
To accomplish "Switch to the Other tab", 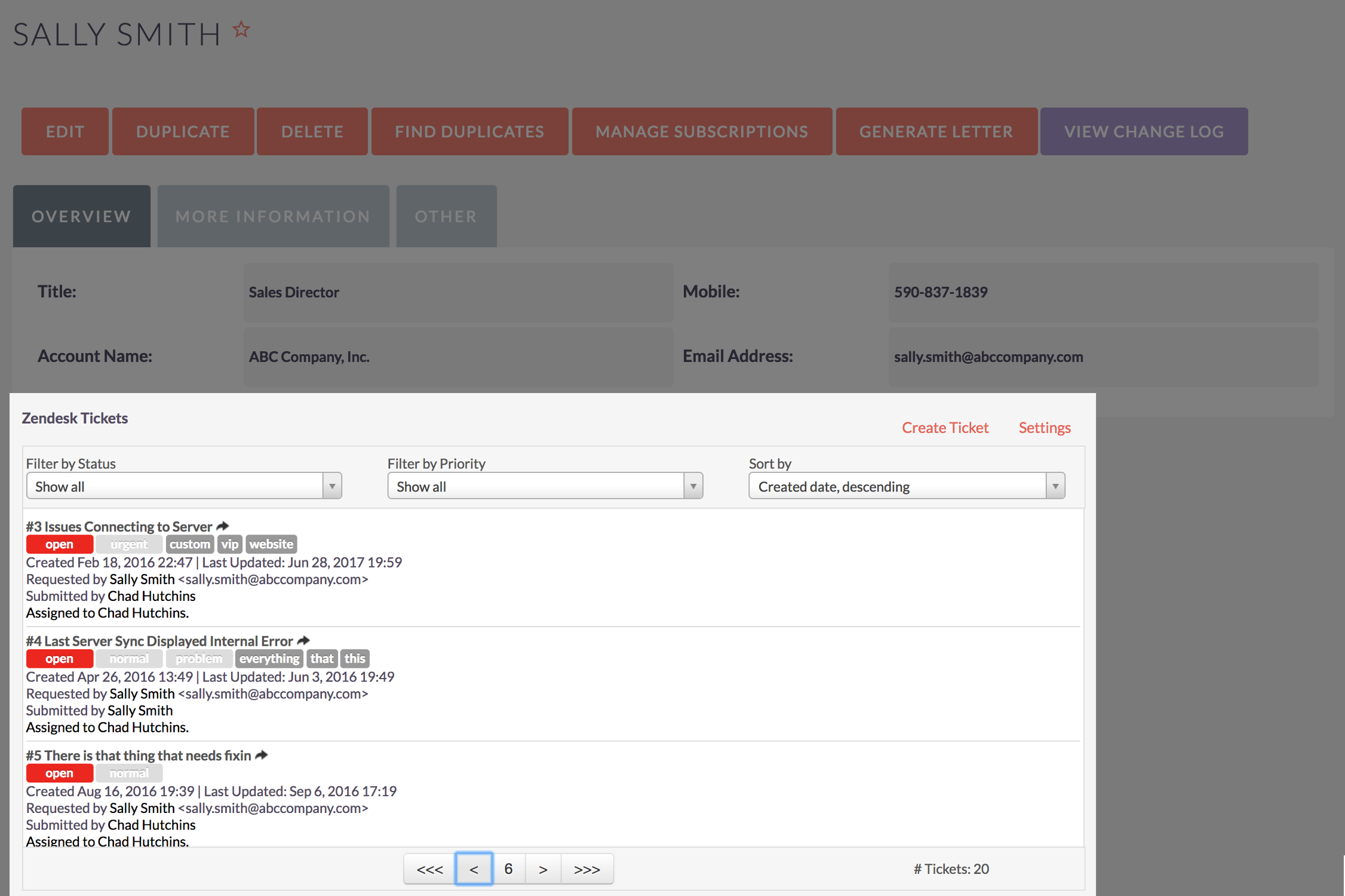I will tap(444, 216).
